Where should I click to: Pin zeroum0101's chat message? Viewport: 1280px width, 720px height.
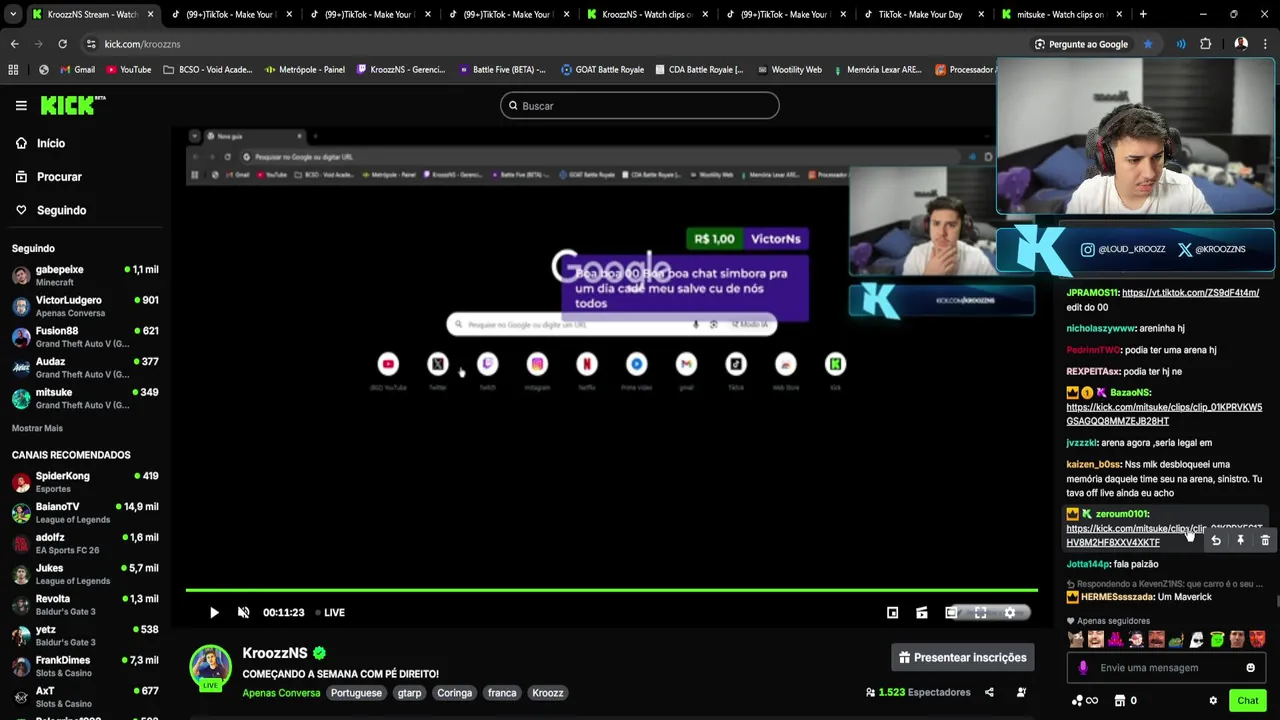[x=1240, y=541]
